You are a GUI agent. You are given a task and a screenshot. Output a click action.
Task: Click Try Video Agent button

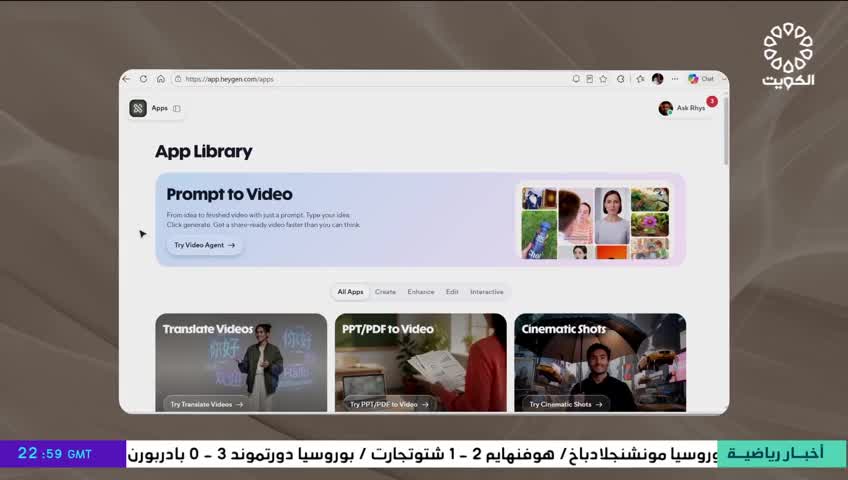pyautogui.click(x=204, y=245)
